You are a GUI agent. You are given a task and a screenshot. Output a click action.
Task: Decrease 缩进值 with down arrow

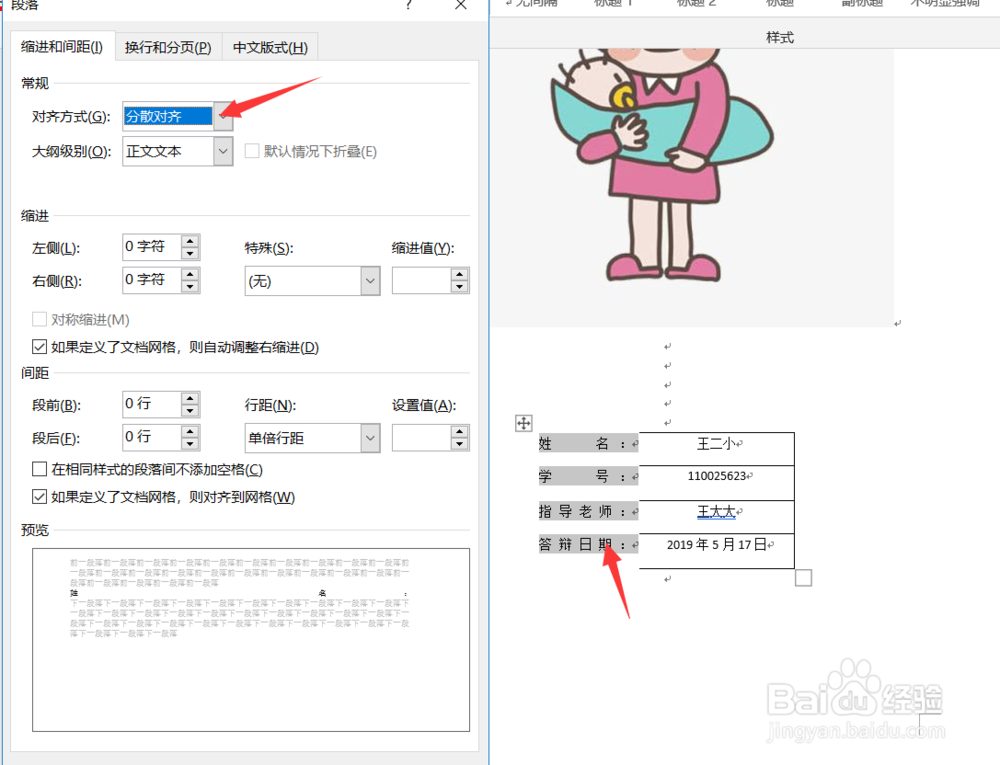[460, 287]
